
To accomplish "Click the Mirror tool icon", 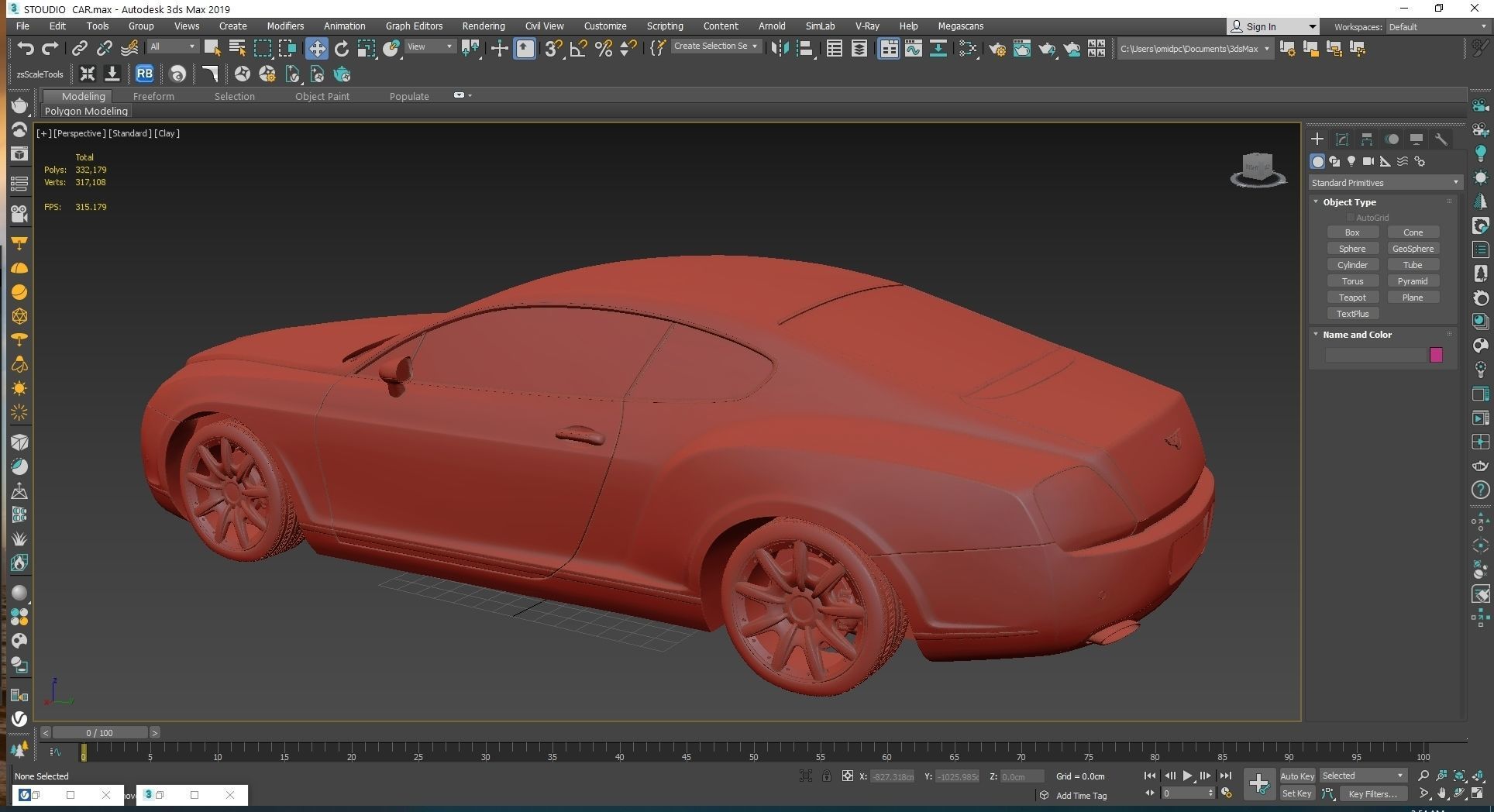I will point(779,49).
